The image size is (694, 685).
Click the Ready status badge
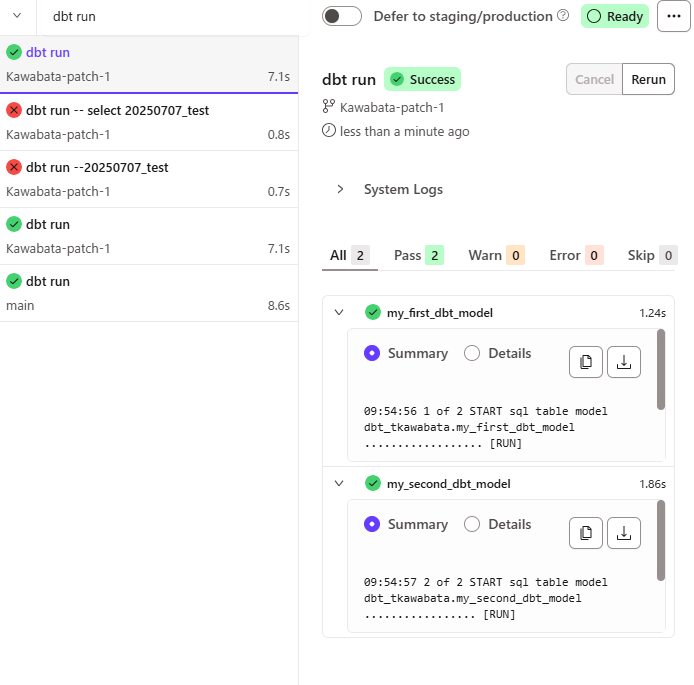pyautogui.click(x=615, y=16)
